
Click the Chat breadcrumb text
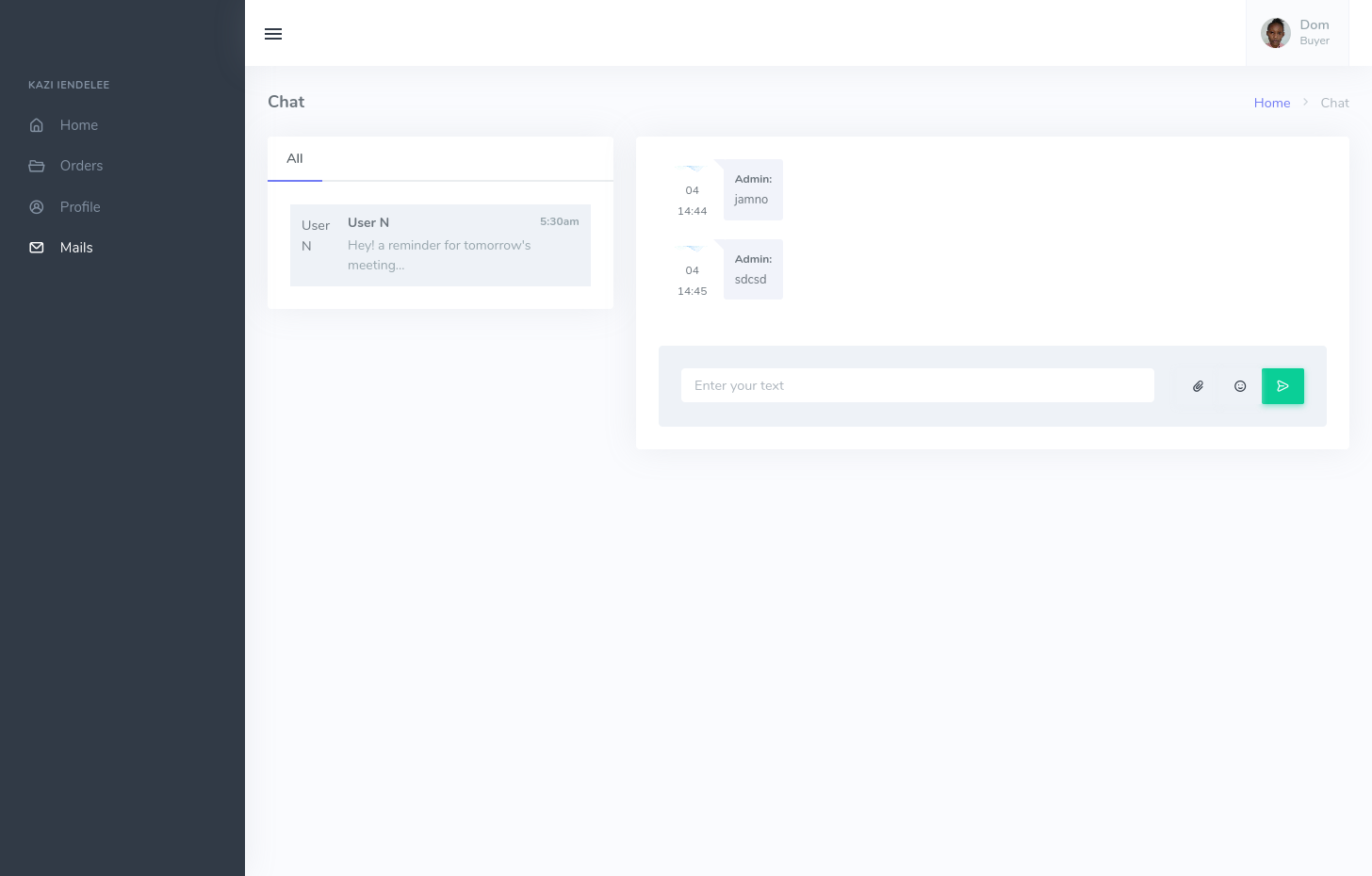pos(1334,103)
